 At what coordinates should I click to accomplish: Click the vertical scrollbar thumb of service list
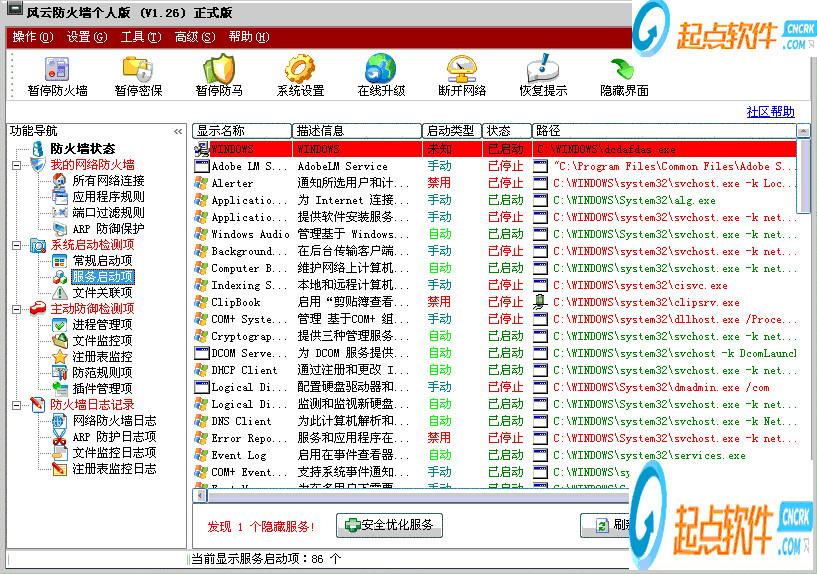[x=803, y=177]
